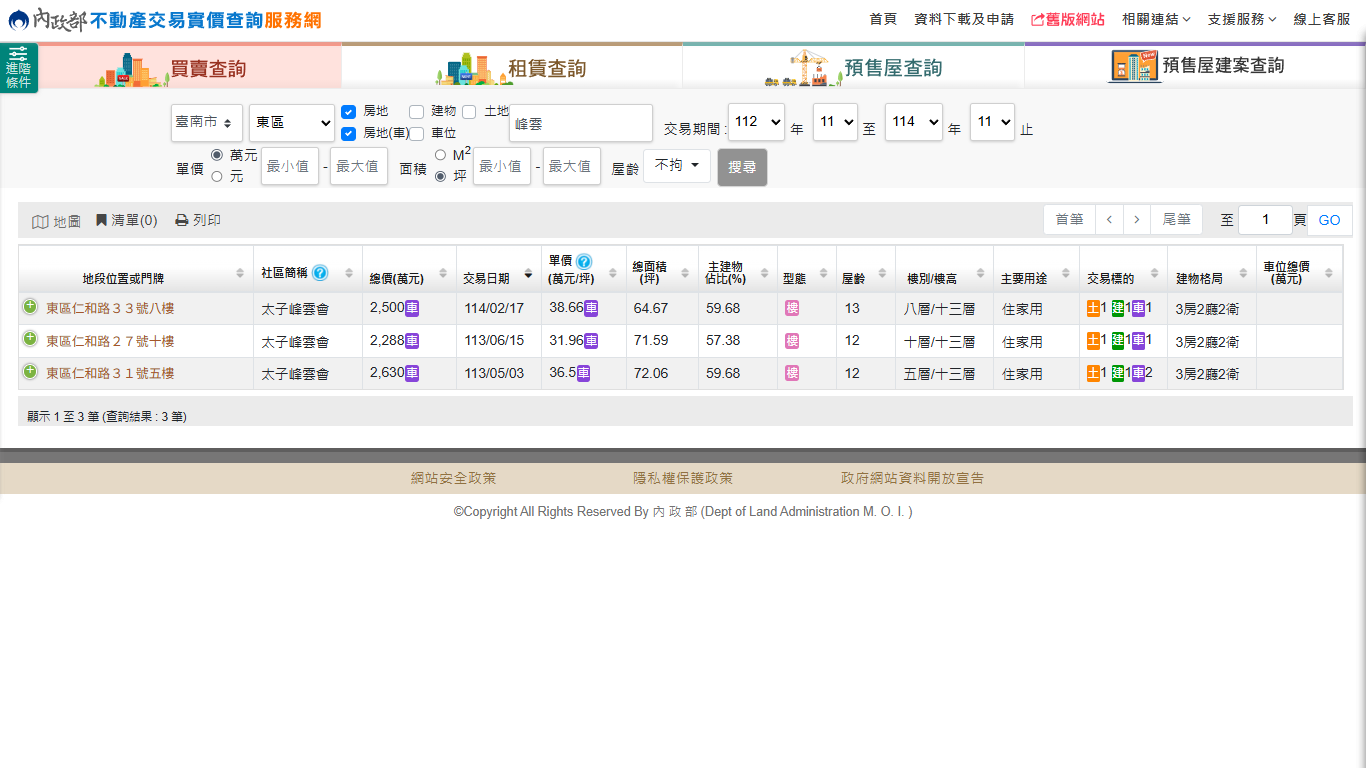The width and height of the screenshot is (1366, 768).
Task: Click the 搜尋 search button
Action: point(742,167)
